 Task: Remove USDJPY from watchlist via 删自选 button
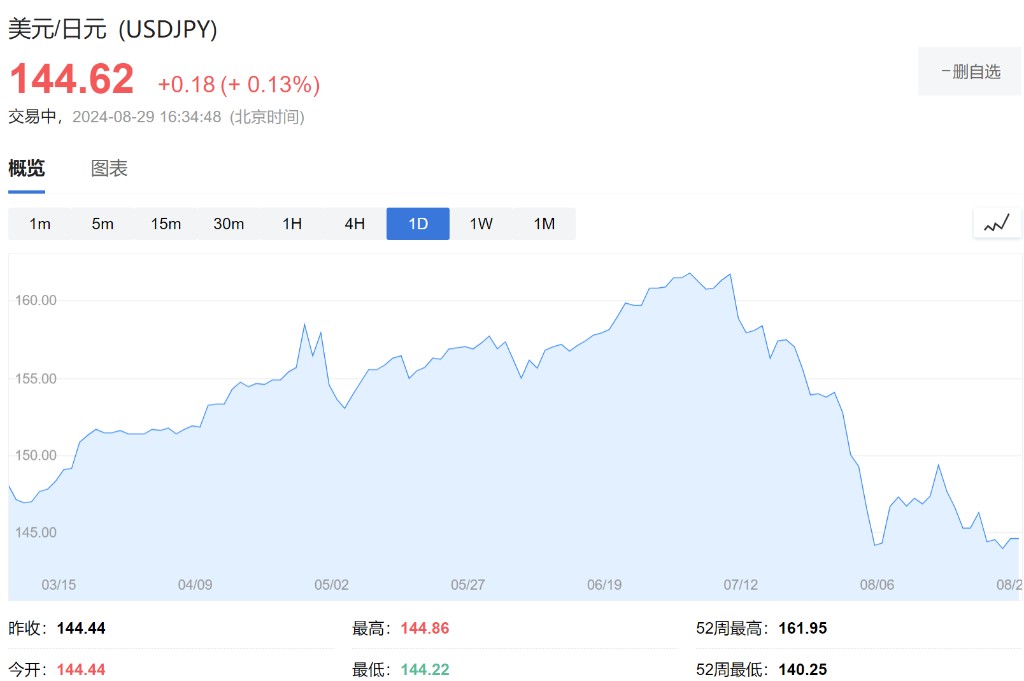pyautogui.click(x=970, y=71)
